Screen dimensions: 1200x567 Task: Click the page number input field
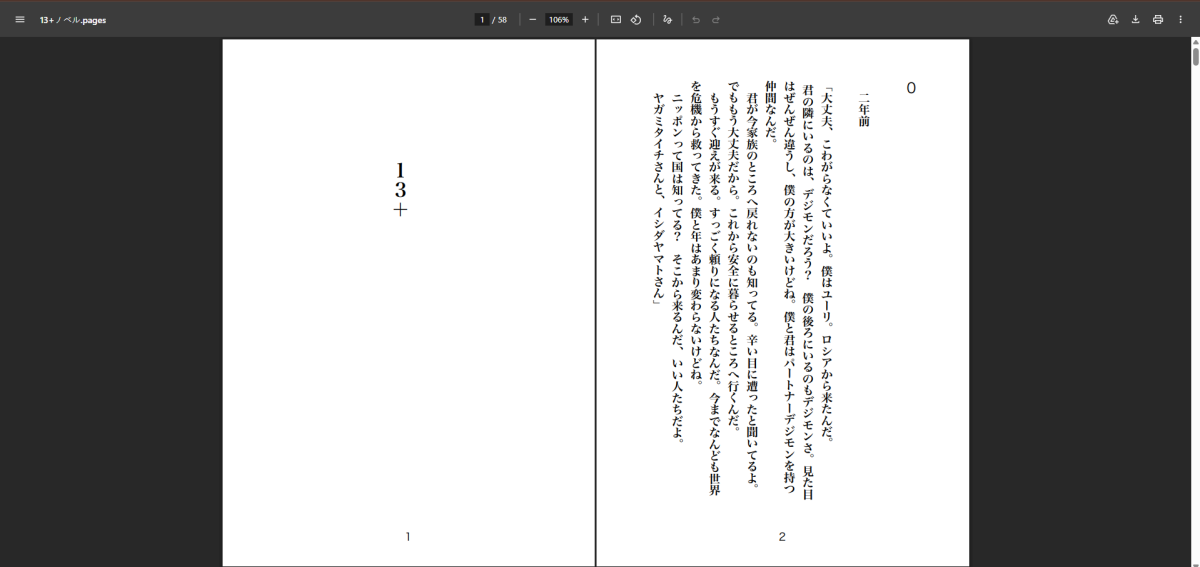tap(482, 19)
